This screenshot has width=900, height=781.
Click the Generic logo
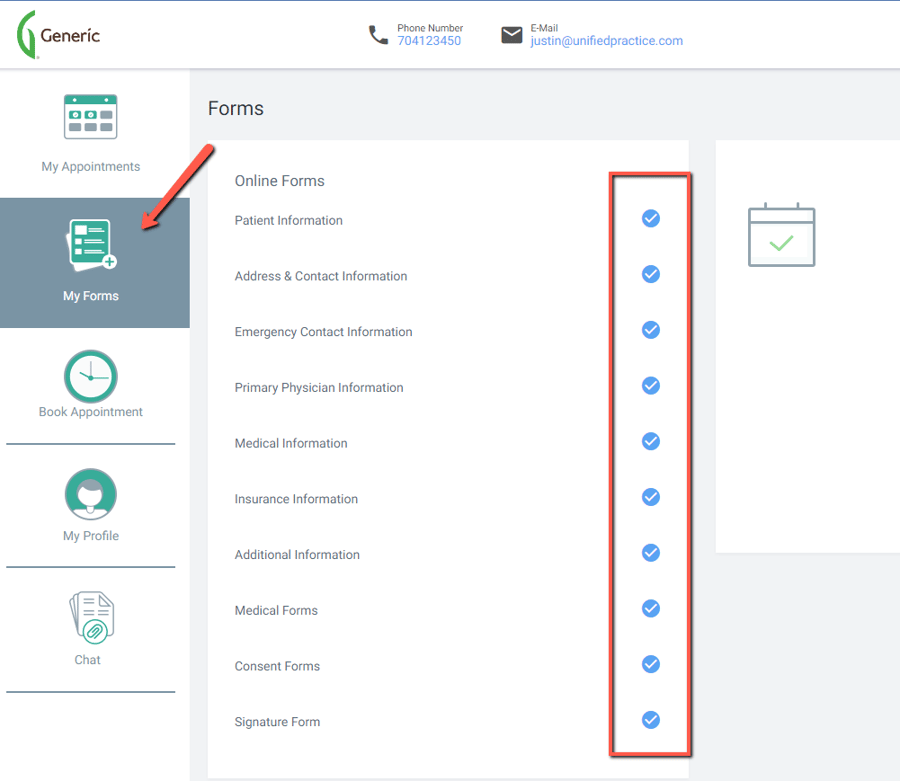tap(58, 34)
